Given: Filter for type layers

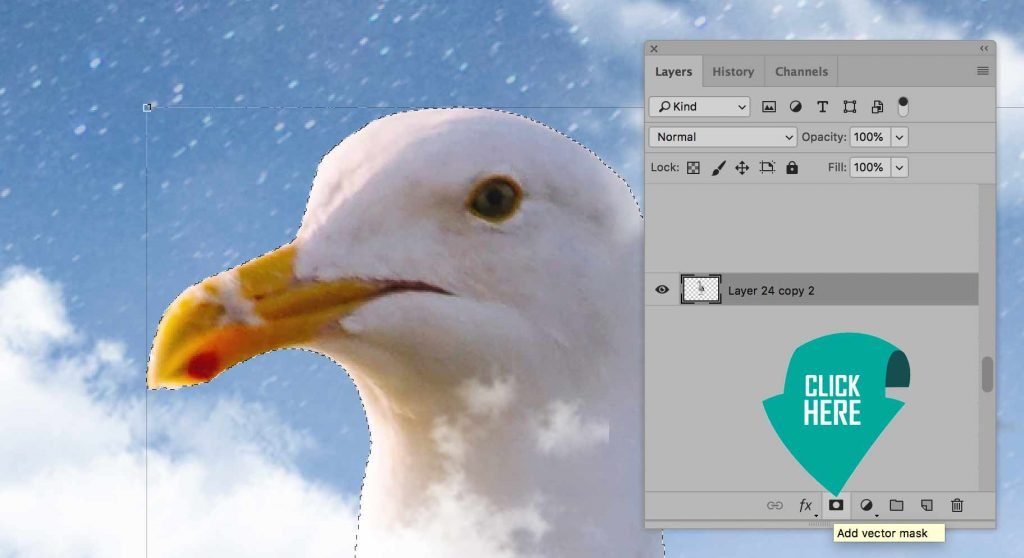Looking at the screenshot, I should (x=822, y=107).
